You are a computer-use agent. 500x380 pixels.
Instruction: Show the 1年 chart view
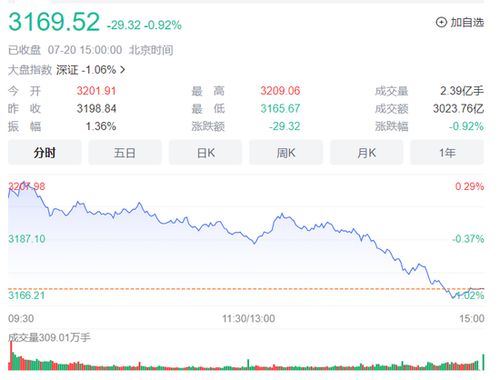447,153
